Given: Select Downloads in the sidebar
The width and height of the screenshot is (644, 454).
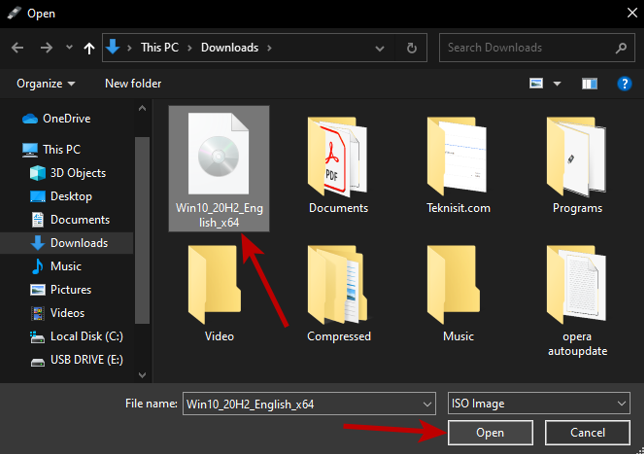Looking at the screenshot, I should pos(69,243).
